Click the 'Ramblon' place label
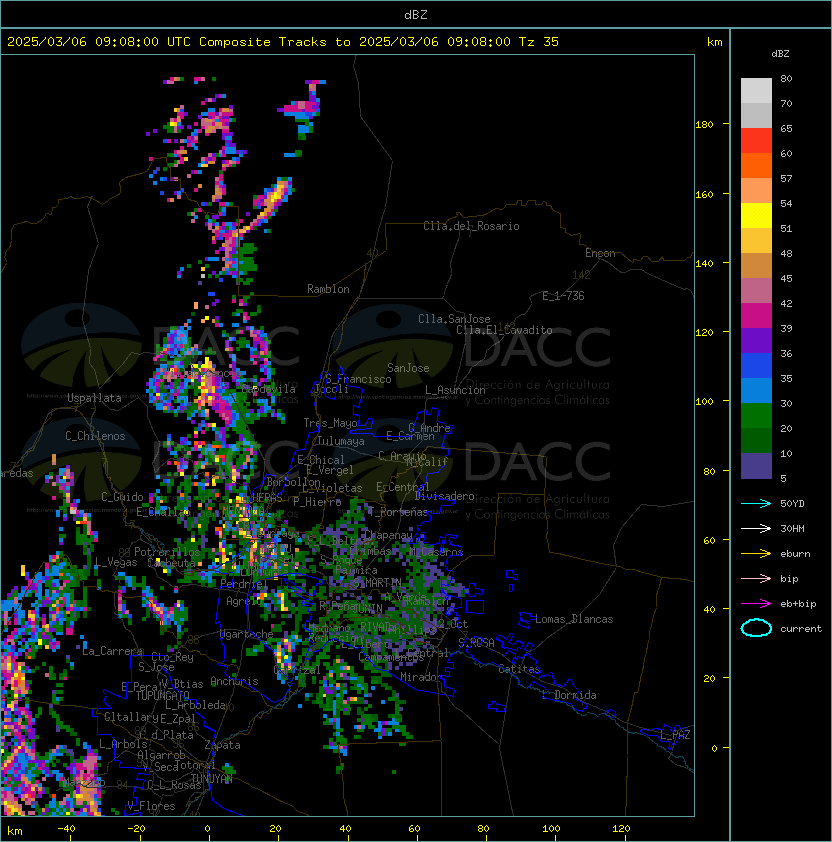The width and height of the screenshot is (832, 842). click(328, 289)
